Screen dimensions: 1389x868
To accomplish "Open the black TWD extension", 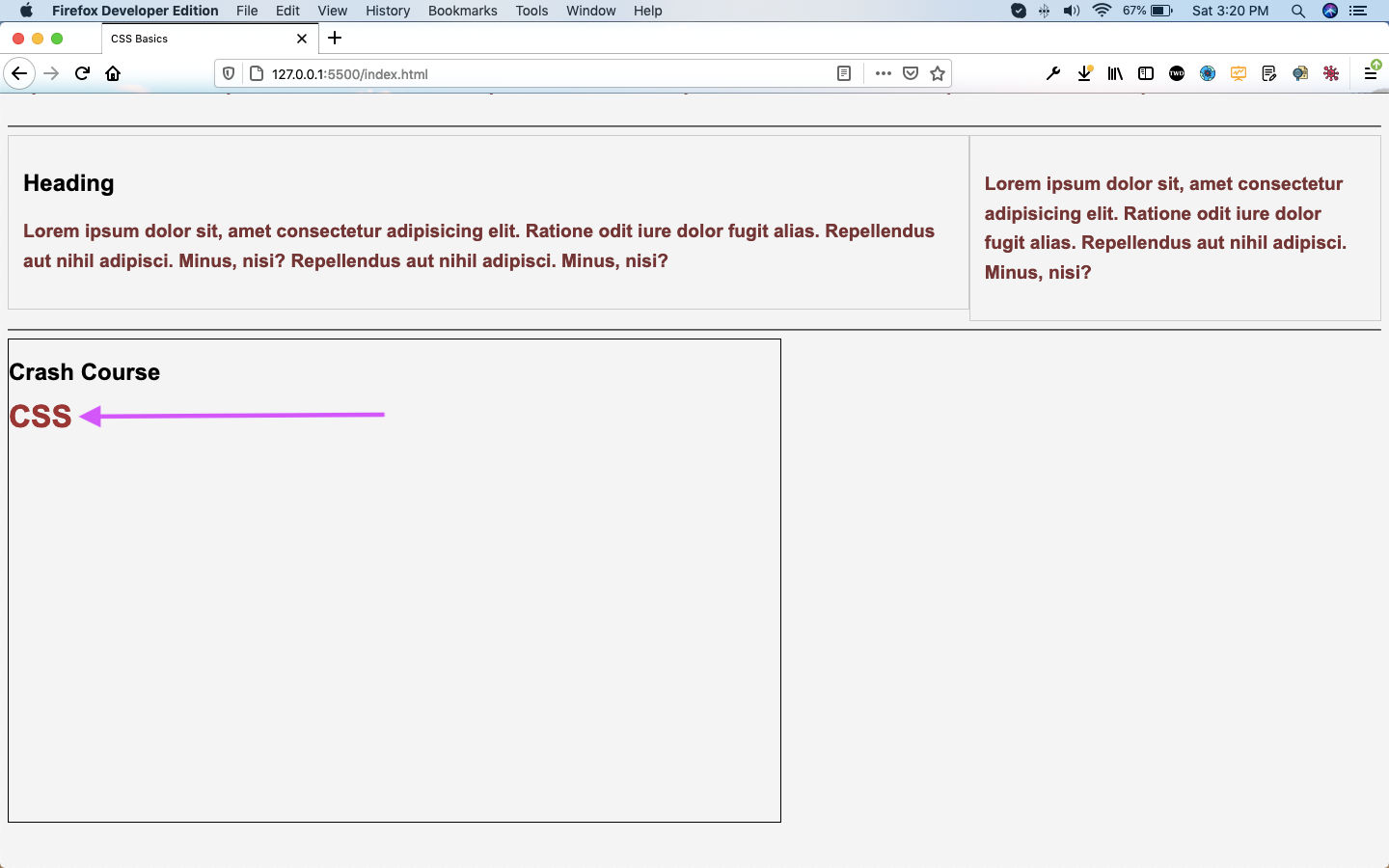I will tap(1177, 73).
